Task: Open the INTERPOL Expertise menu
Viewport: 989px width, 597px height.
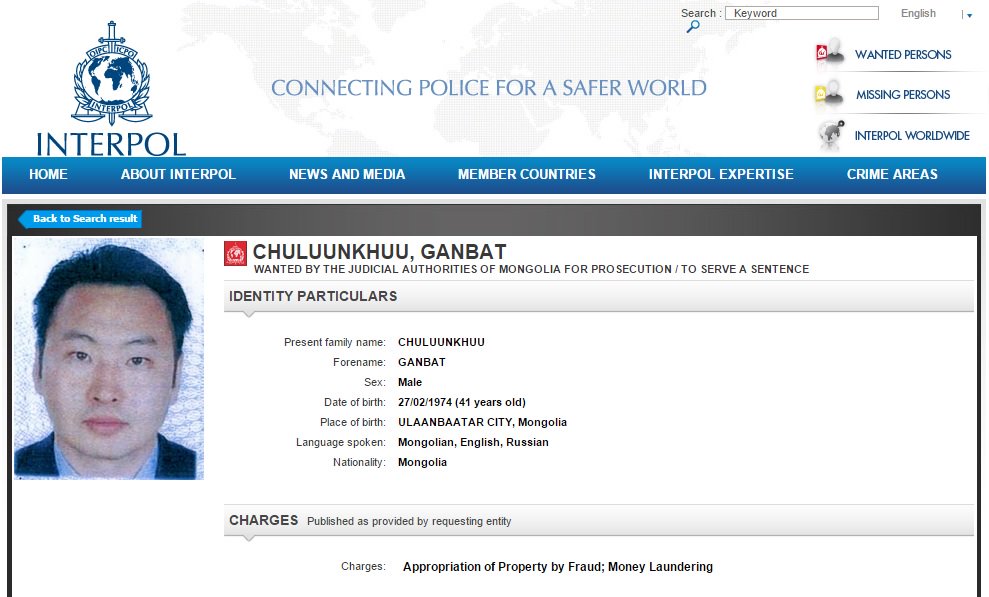Action: click(x=720, y=174)
